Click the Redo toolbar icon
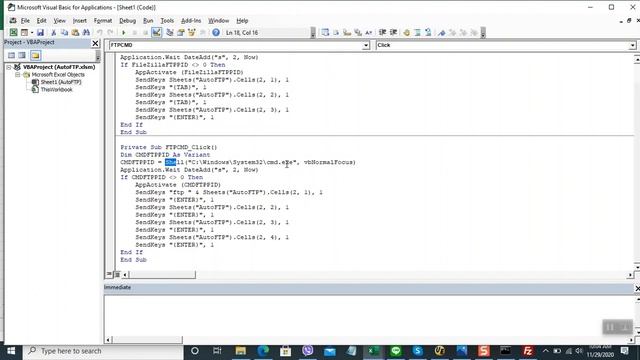 [x=110, y=33]
